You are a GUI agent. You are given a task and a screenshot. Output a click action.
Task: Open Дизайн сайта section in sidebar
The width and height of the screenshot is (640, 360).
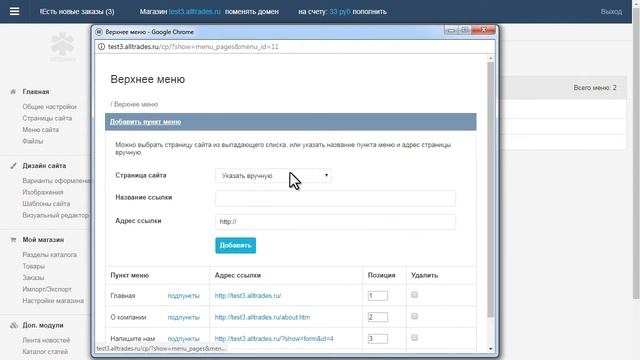(44, 166)
